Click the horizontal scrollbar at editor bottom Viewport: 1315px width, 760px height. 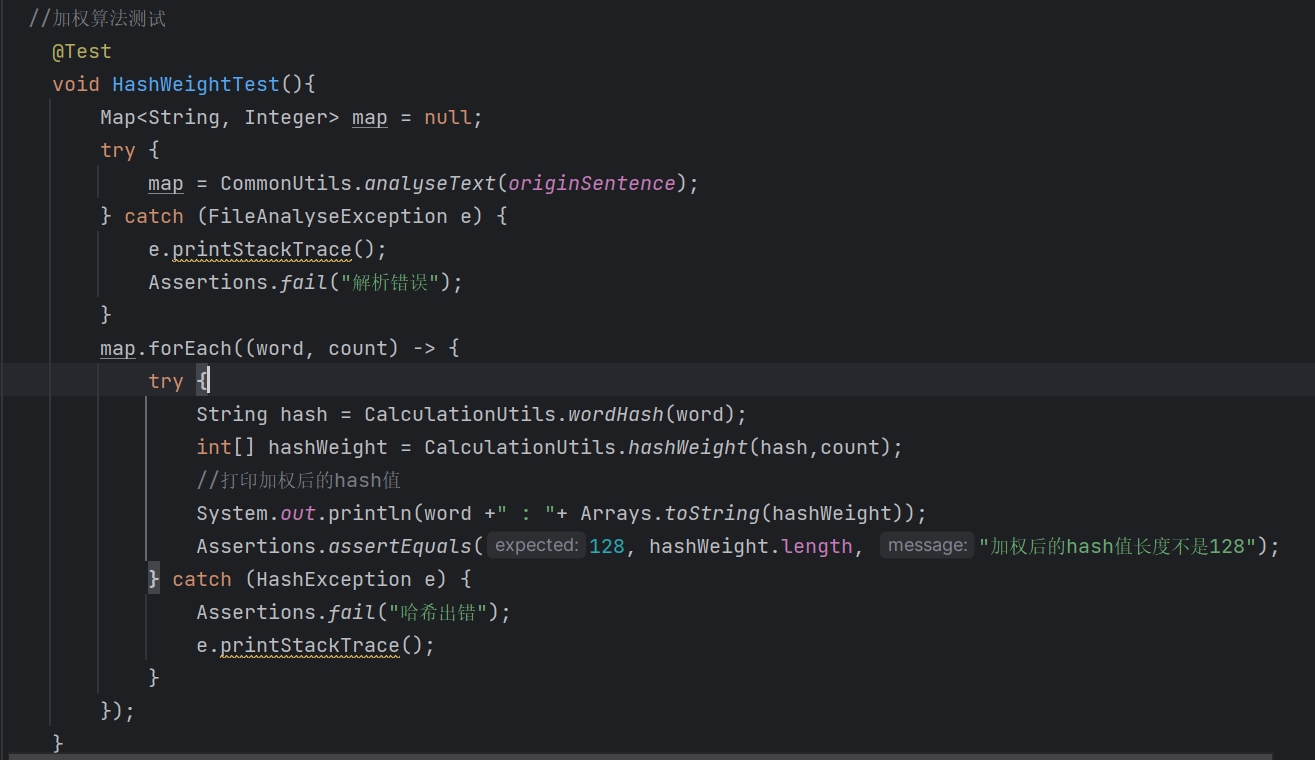coord(640,757)
